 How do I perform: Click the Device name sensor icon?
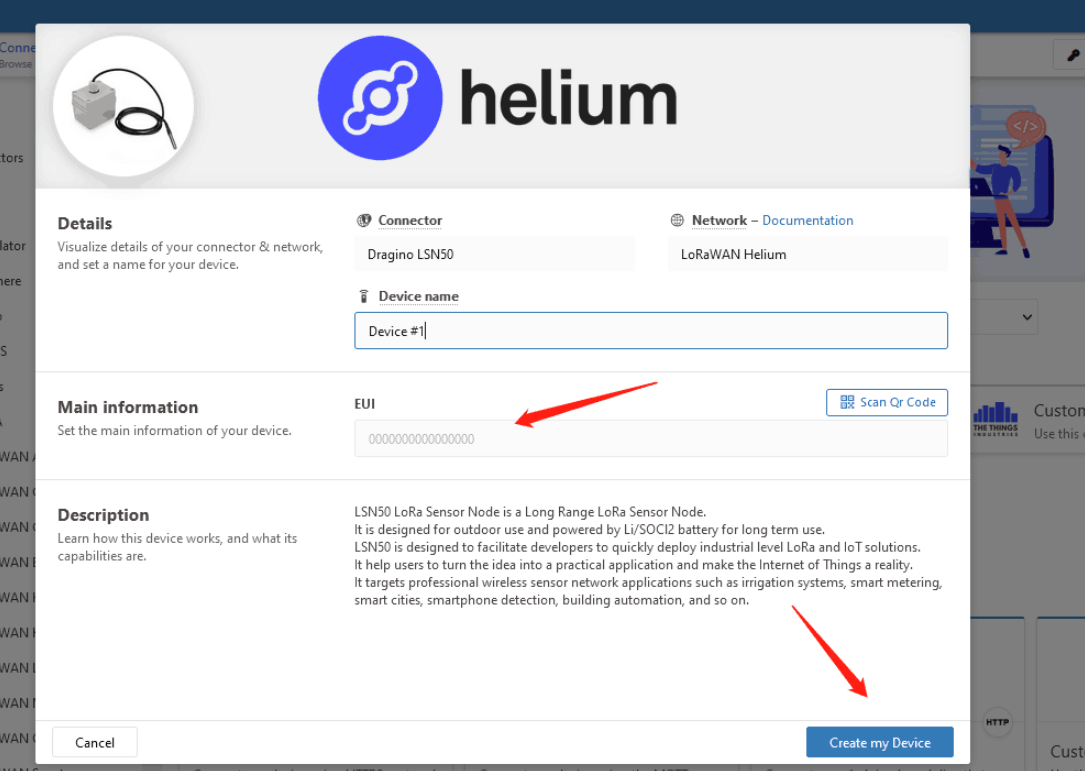click(x=363, y=296)
